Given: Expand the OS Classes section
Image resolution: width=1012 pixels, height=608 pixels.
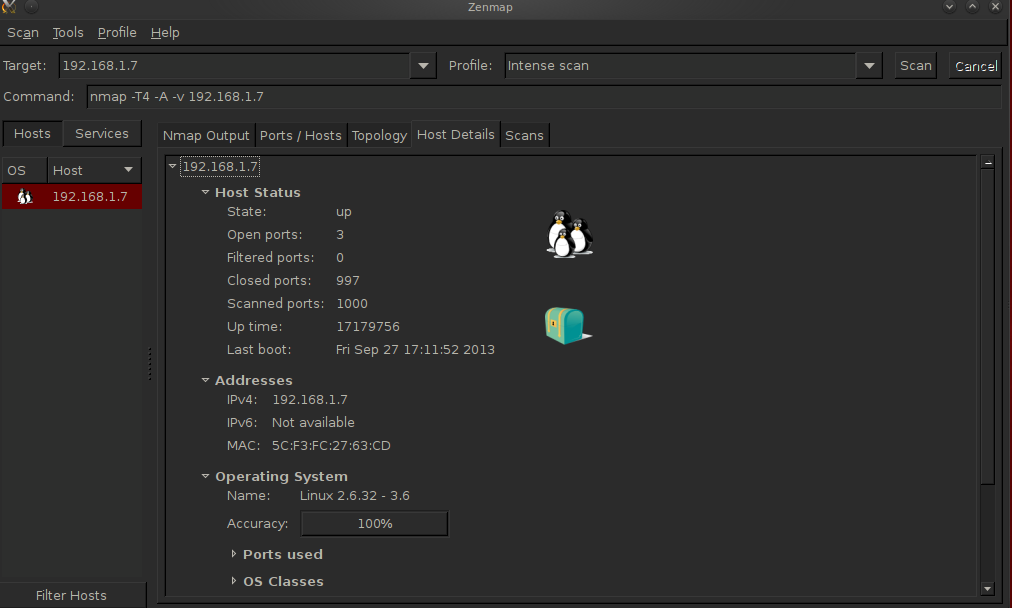Looking at the screenshot, I should click(x=234, y=582).
